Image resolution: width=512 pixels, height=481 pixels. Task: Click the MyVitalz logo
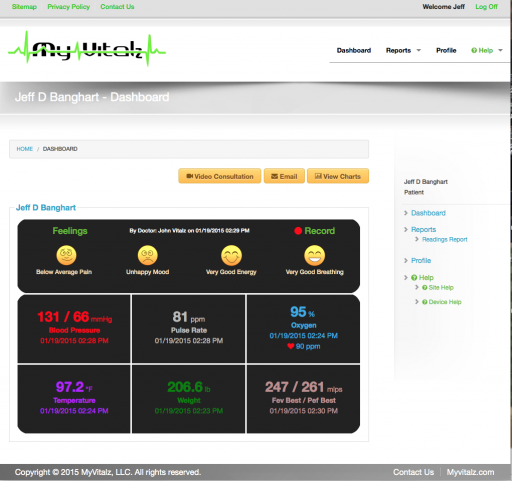pyautogui.click(x=87, y=49)
